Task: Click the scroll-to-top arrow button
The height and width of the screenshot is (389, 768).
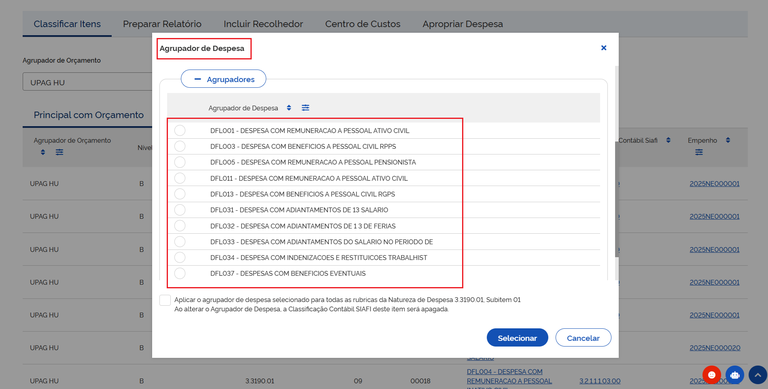Action: click(758, 375)
